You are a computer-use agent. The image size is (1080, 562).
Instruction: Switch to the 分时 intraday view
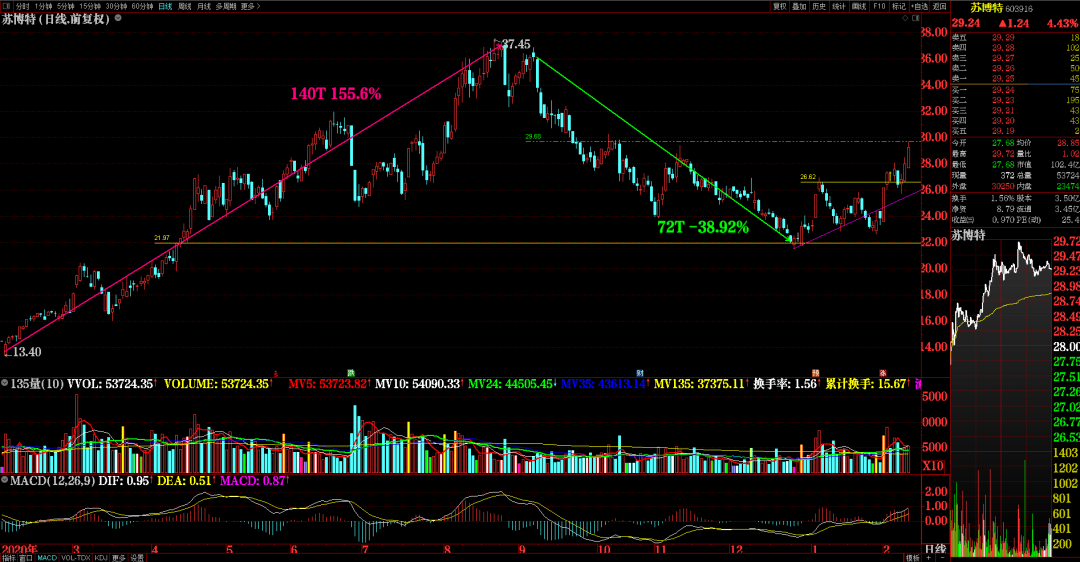pyautogui.click(x=22, y=6)
